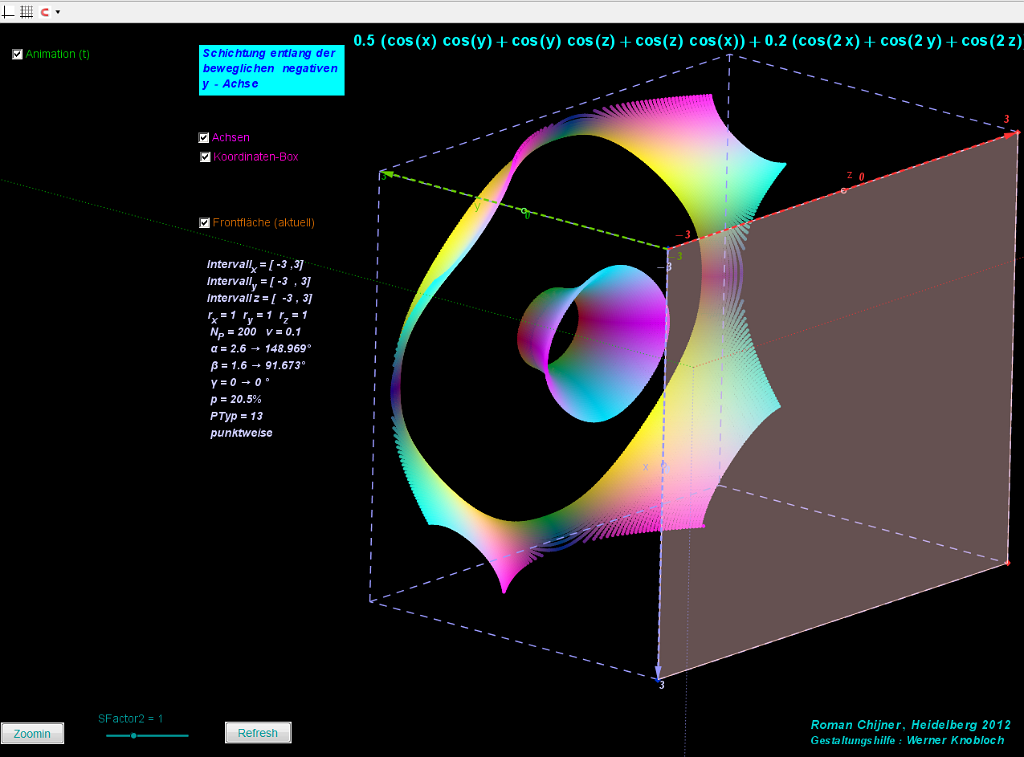
Task: Click the SFactor2 slider handle
Action: point(133,735)
